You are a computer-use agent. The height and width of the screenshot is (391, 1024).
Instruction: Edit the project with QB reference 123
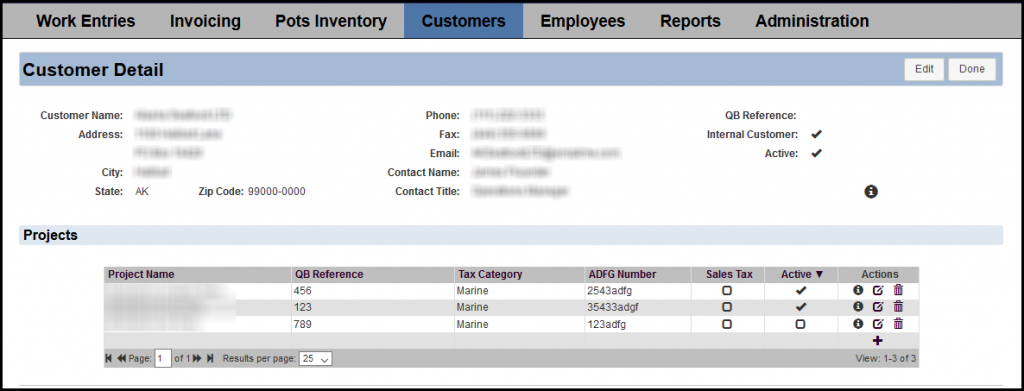point(878,307)
